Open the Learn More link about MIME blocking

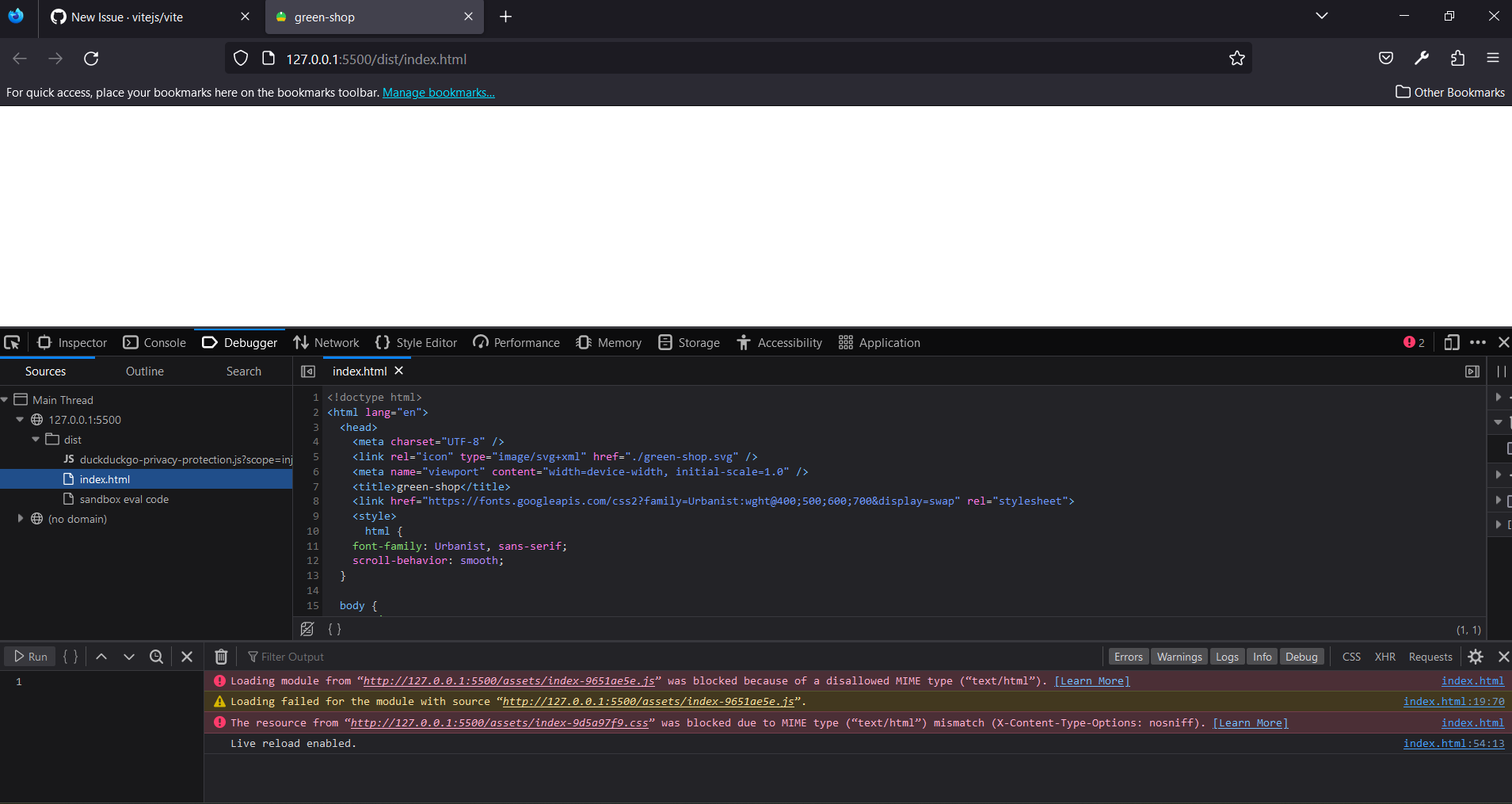(1091, 680)
